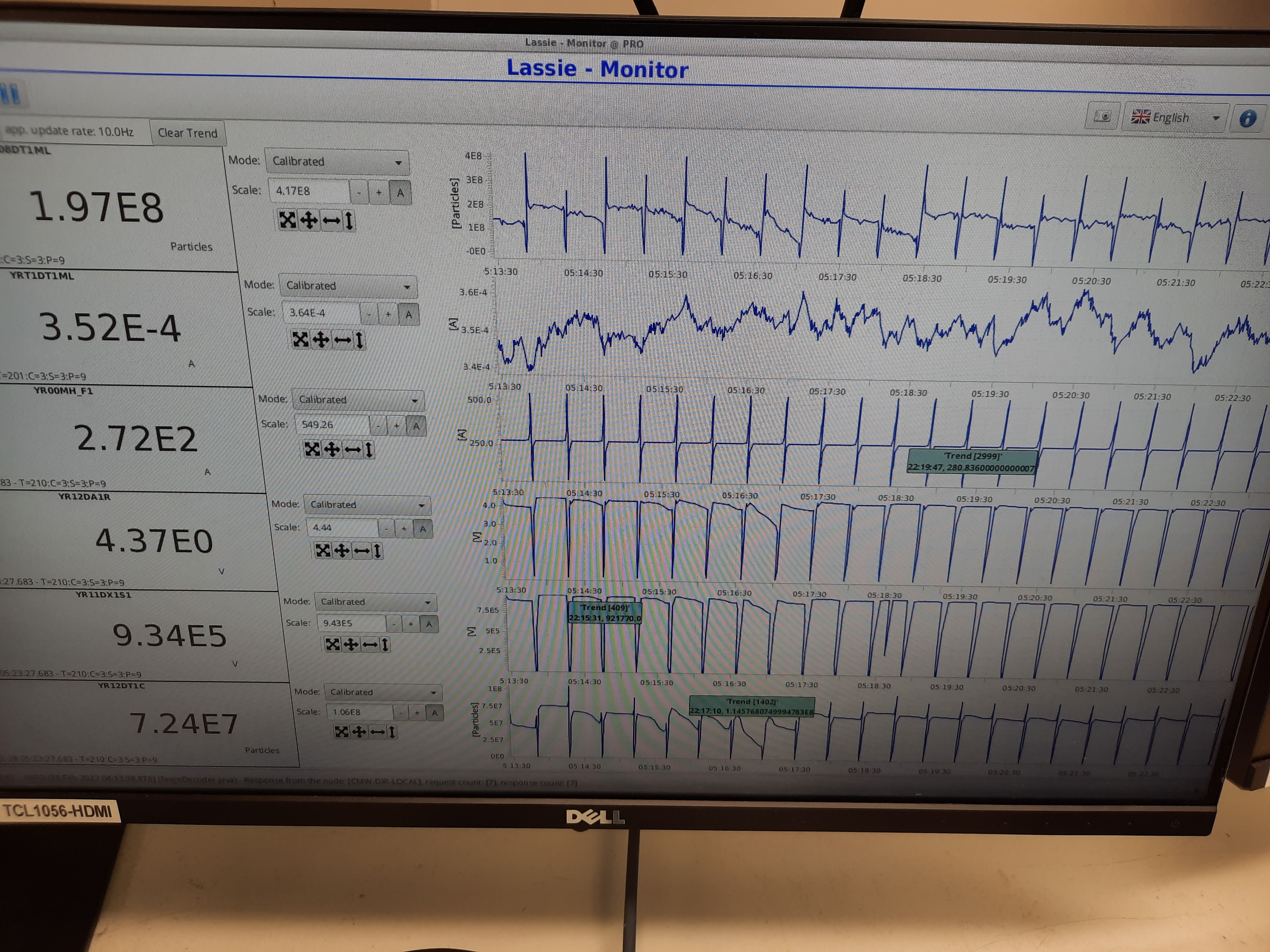1270x952 pixels.
Task: Select the pan icon in the 4.44 scale row
Action: [x=342, y=551]
